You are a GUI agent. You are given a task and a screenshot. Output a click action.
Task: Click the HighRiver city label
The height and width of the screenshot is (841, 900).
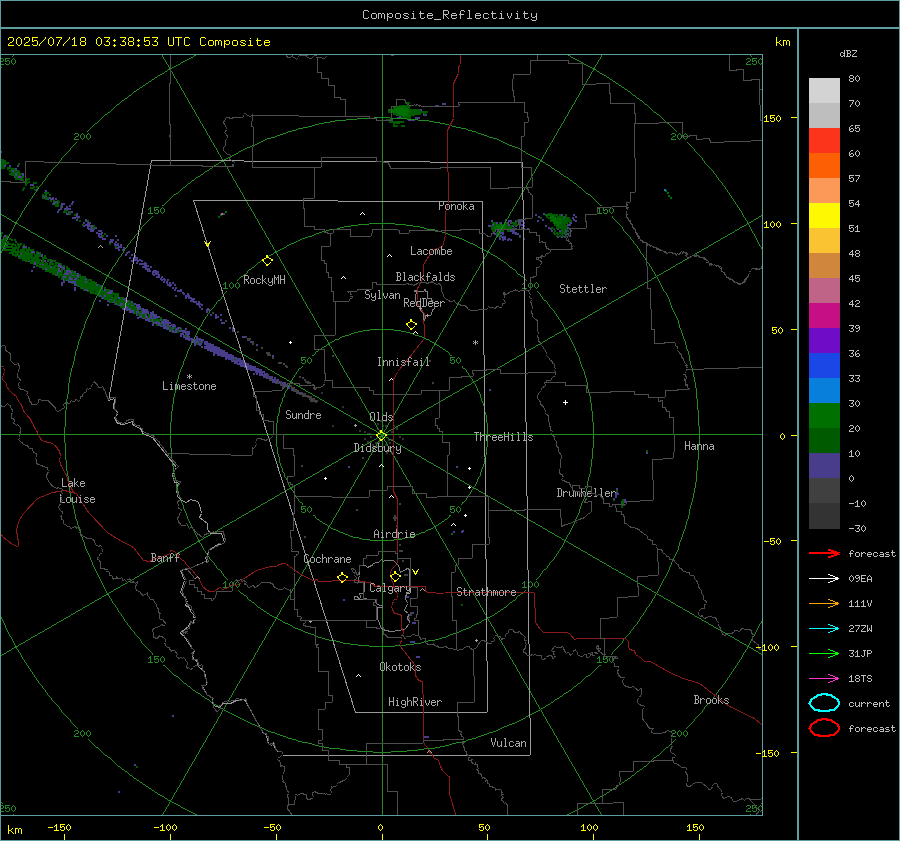415,702
